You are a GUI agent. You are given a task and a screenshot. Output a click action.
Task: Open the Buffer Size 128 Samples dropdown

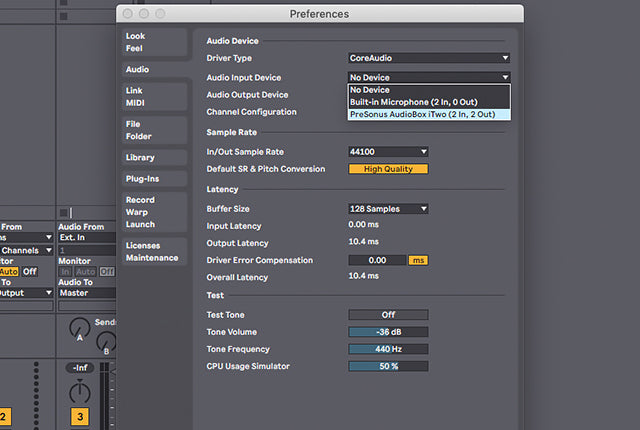point(388,209)
